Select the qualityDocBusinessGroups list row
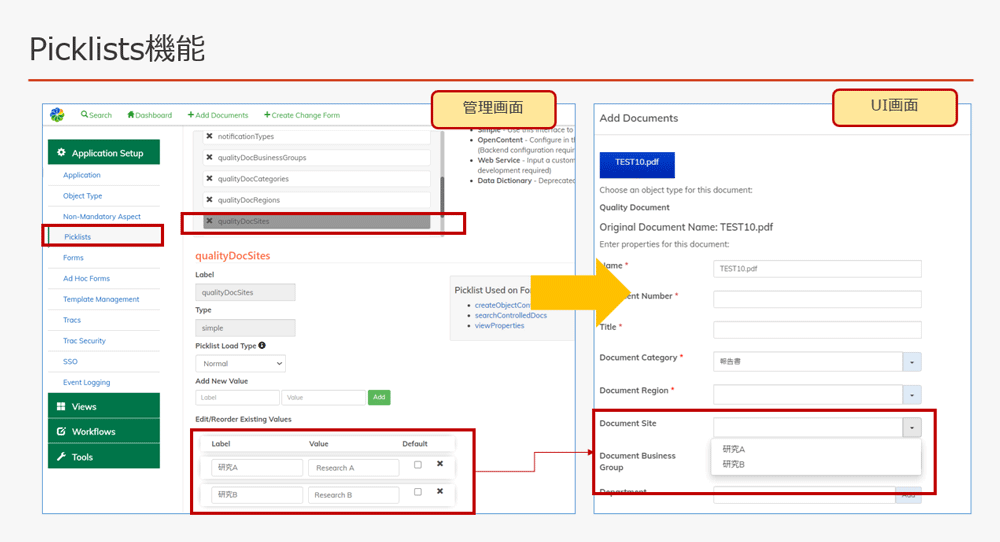1000x542 pixels. [317, 157]
